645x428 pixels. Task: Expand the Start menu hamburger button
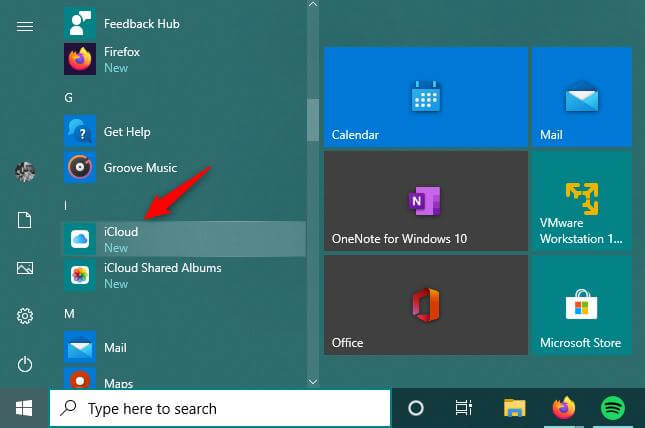[25, 27]
